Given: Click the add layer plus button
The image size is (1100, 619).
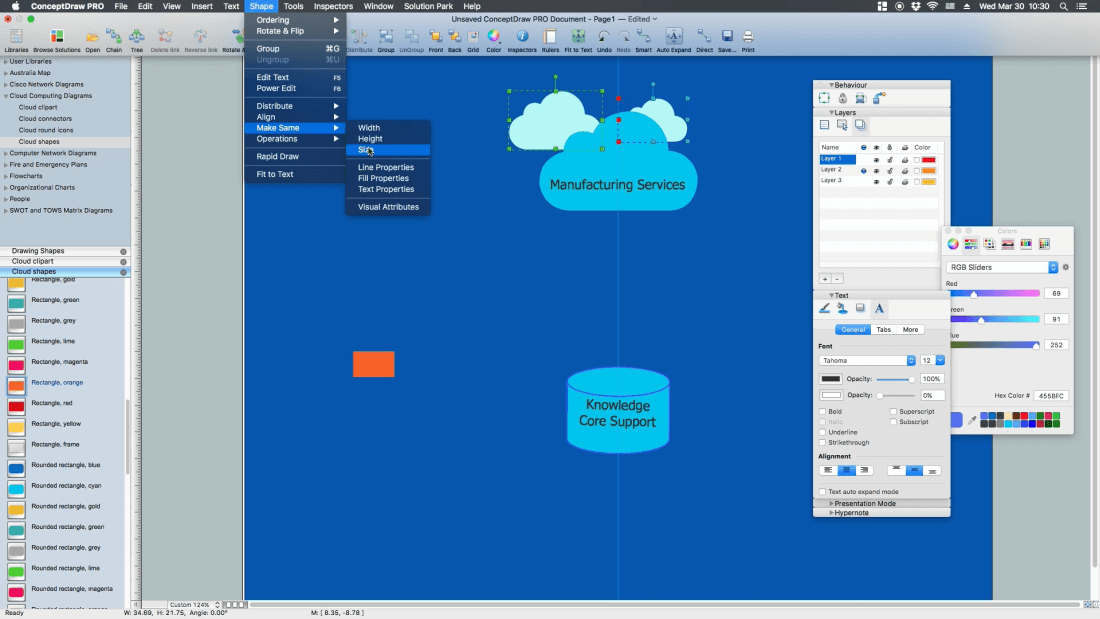Looking at the screenshot, I should (x=825, y=279).
